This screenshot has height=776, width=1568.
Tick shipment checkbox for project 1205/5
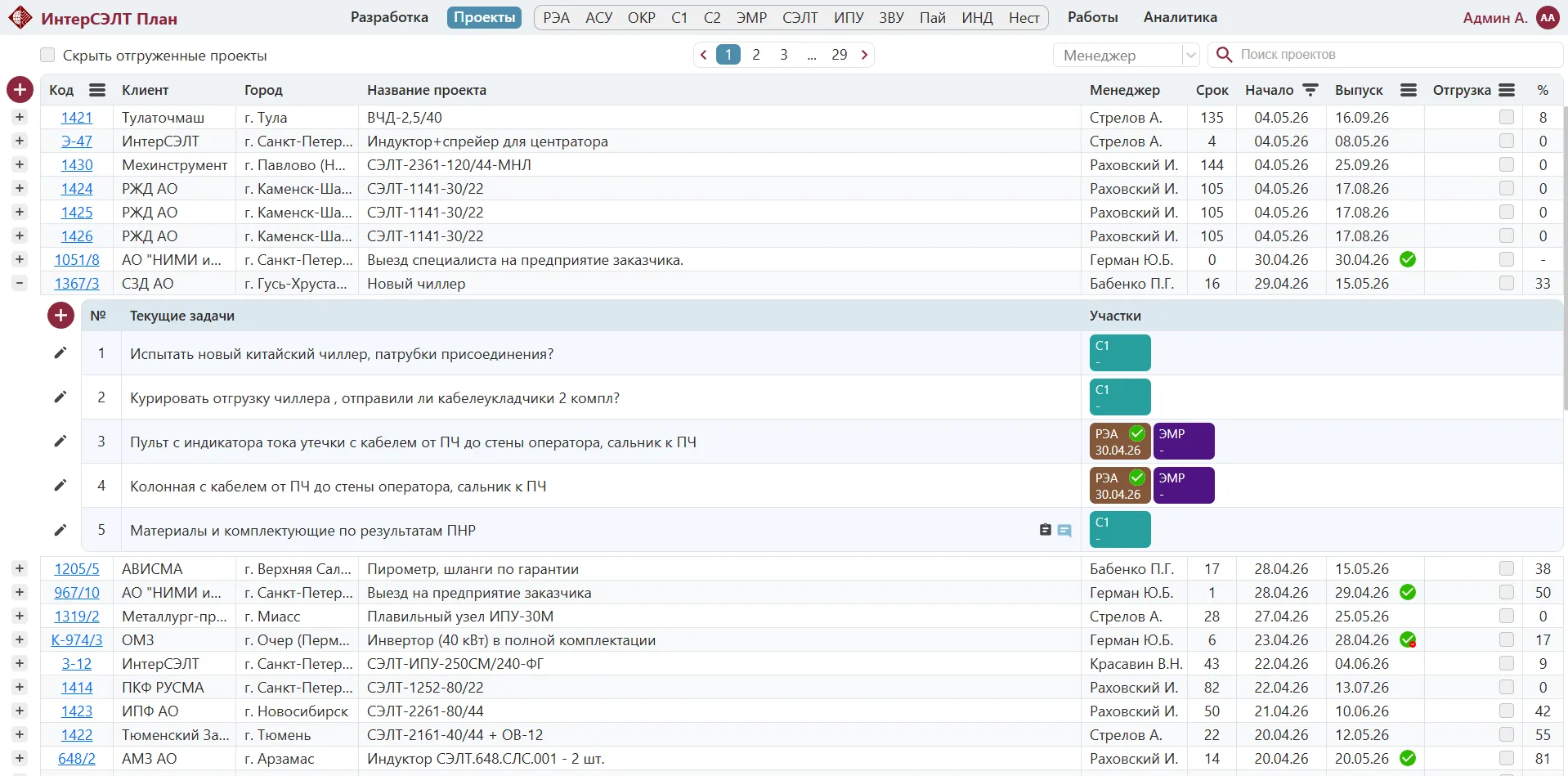(x=1507, y=569)
